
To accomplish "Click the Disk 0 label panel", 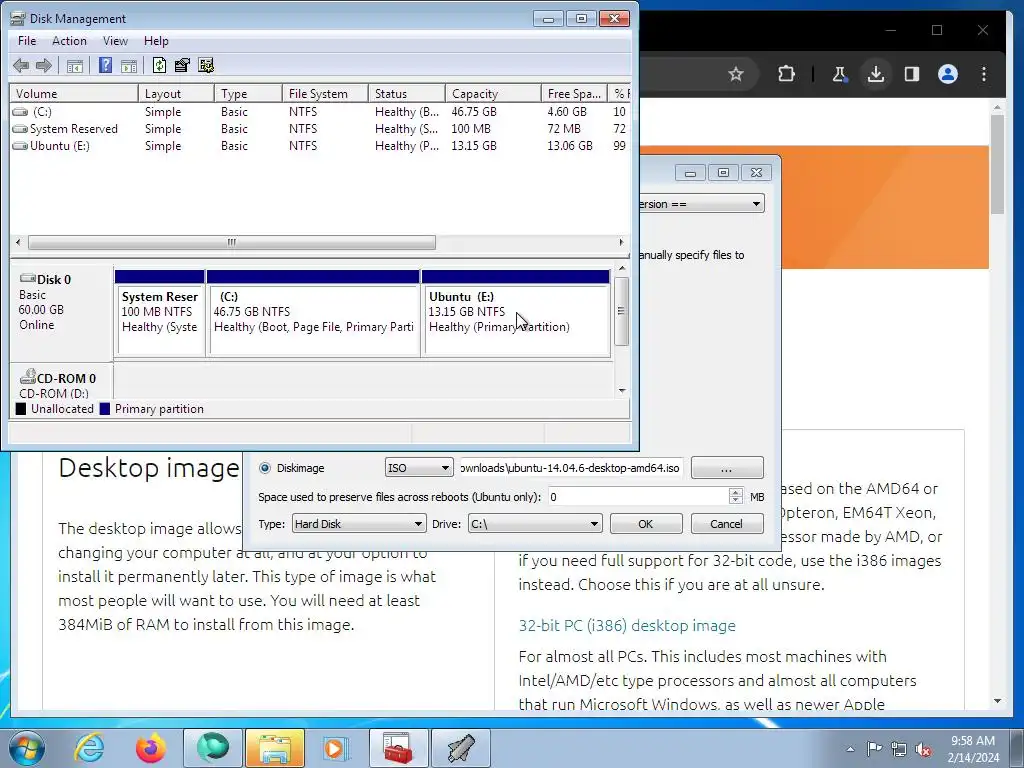I will (x=61, y=311).
